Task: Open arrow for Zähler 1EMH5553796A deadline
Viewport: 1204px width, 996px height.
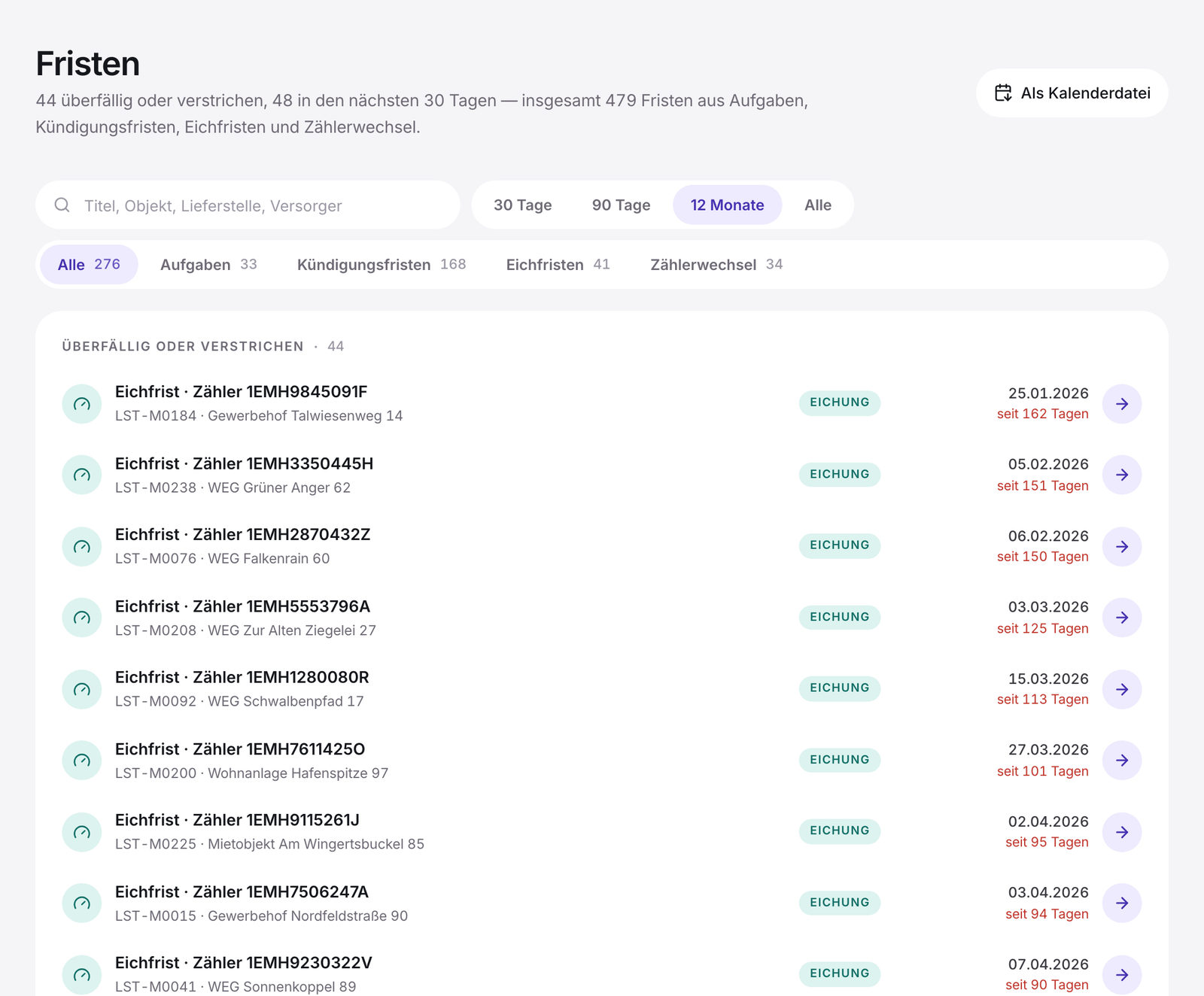Action: point(1121,618)
